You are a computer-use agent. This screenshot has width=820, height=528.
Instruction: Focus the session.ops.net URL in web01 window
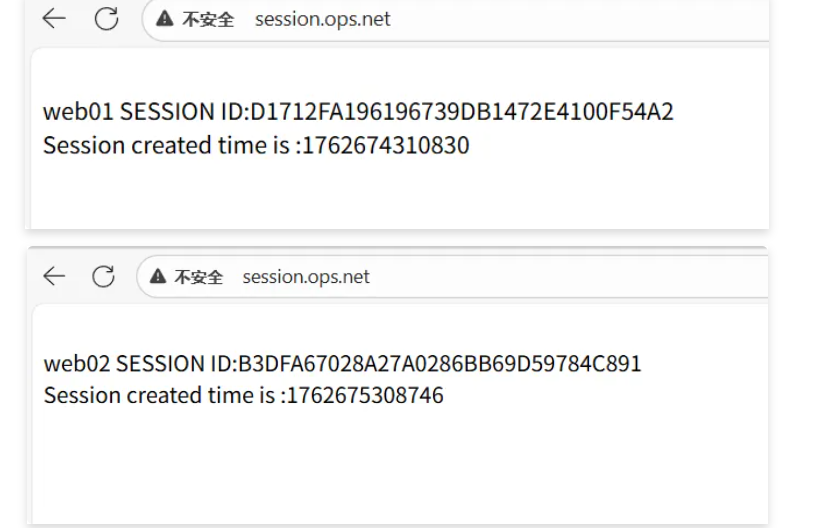pos(322,19)
